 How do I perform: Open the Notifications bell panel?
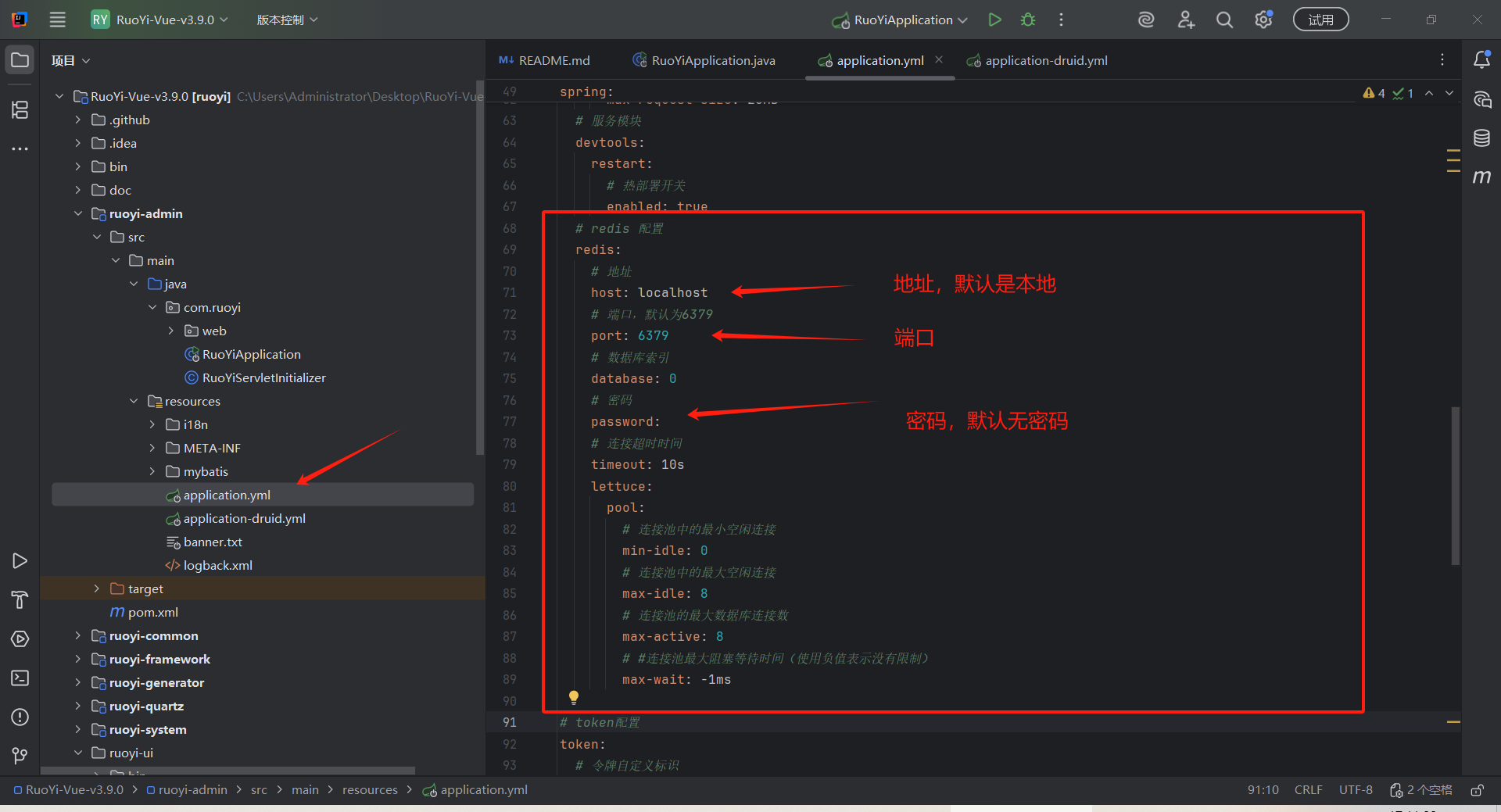point(1481,60)
